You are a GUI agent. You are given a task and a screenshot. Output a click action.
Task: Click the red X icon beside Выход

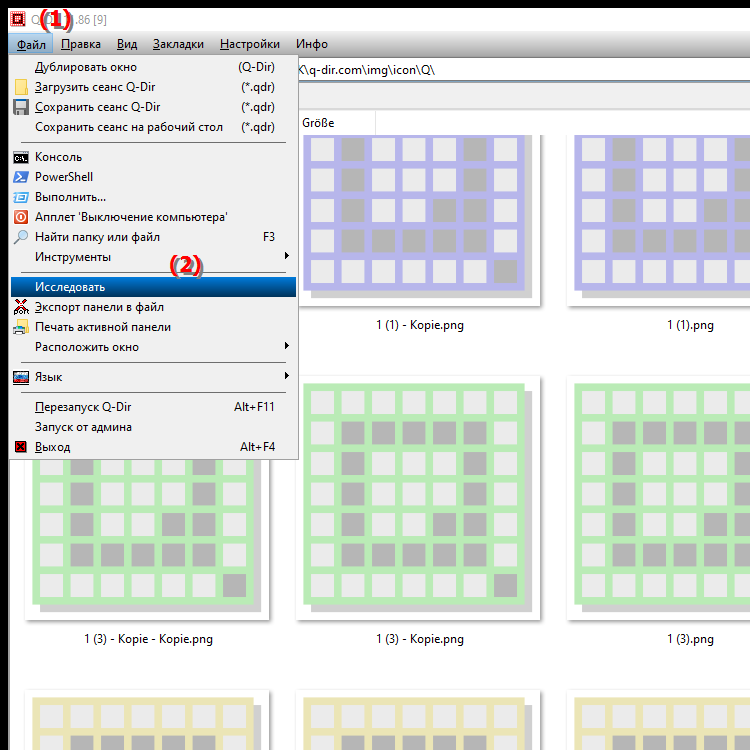pos(21,447)
